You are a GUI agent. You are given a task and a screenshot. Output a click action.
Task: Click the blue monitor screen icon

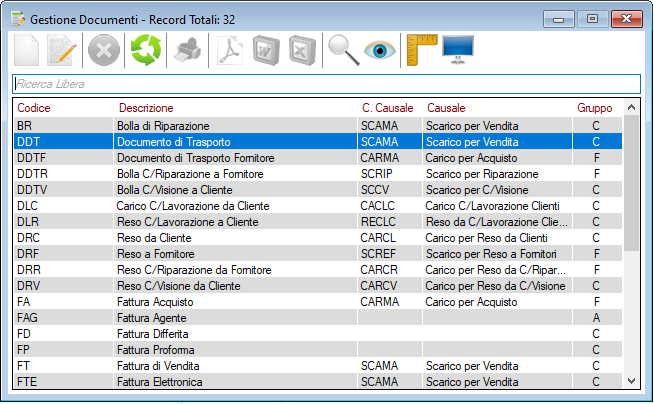[x=458, y=50]
